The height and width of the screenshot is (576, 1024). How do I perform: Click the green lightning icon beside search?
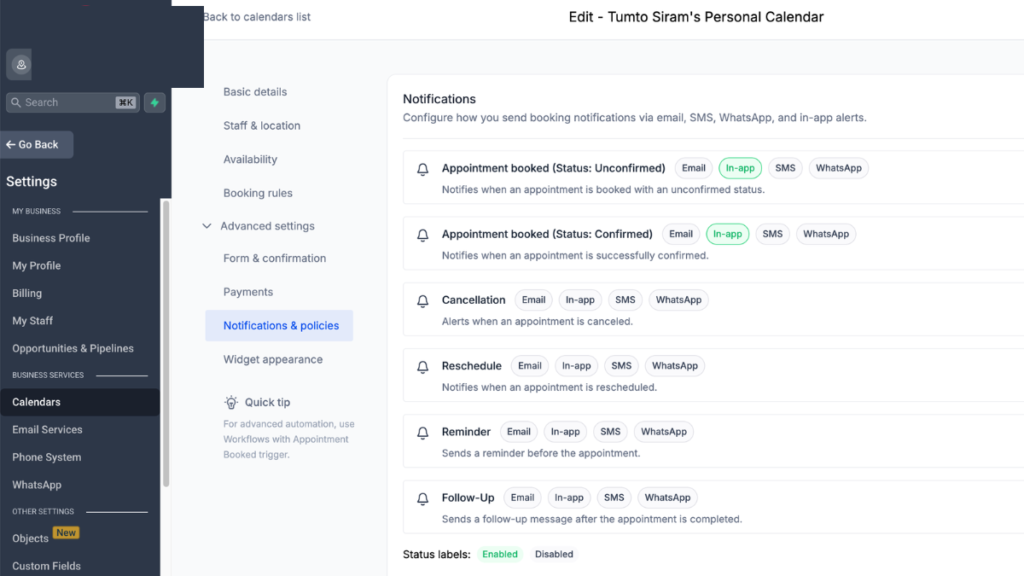(x=153, y=102)
